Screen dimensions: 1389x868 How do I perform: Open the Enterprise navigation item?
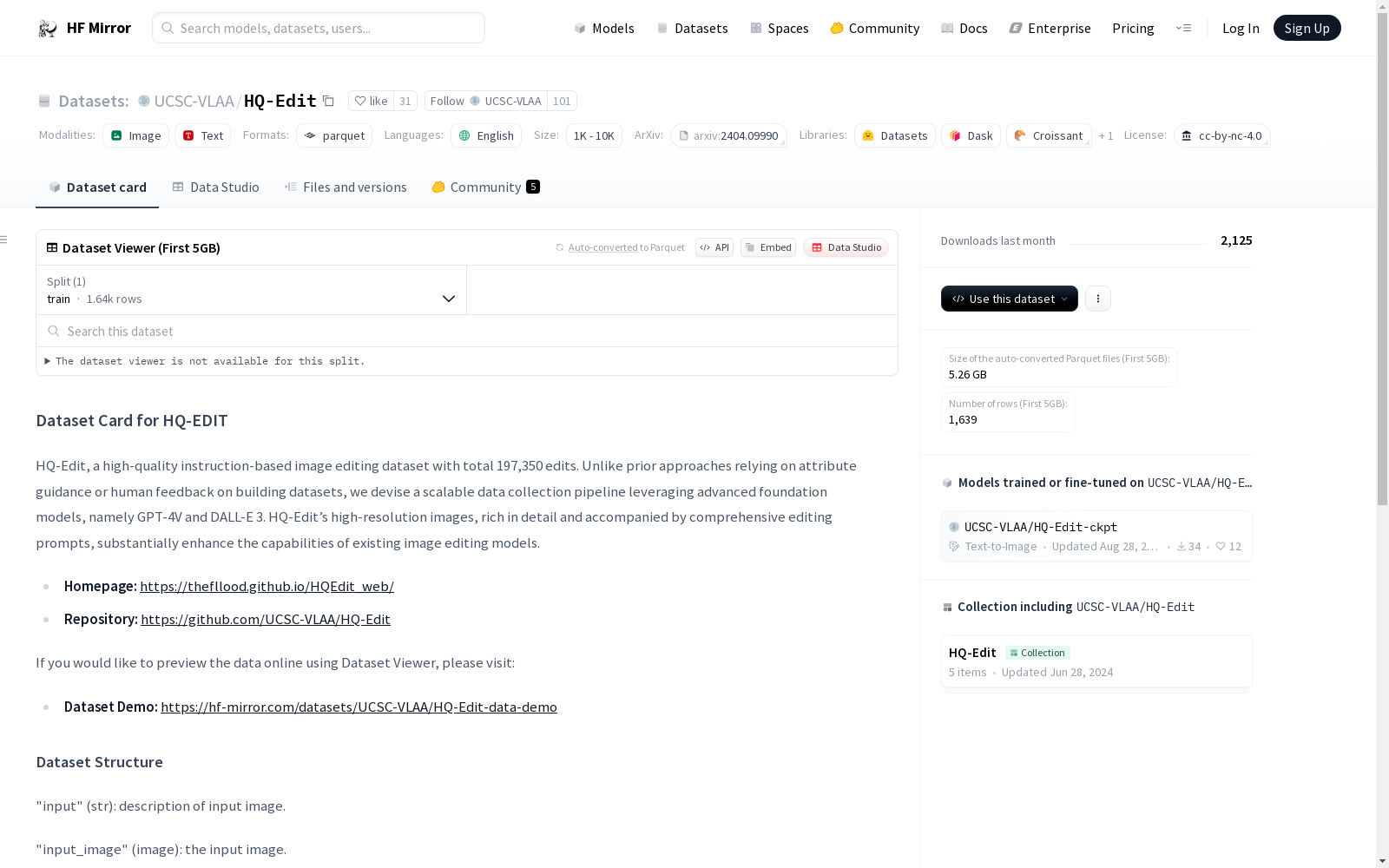click(x=1050, y=28)
